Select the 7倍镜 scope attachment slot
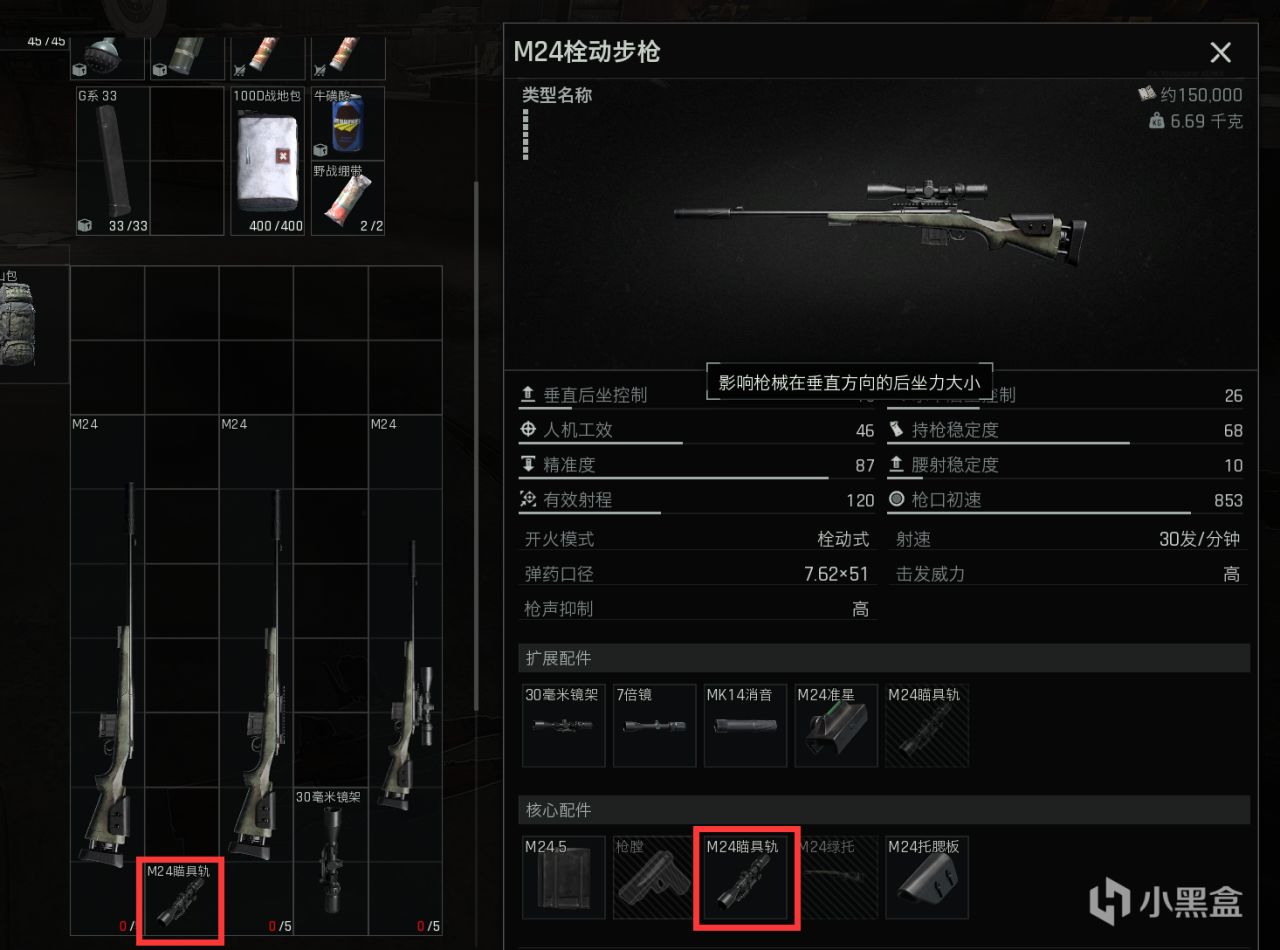The height and width of the screenshot is (950, 1280). click(654, 725)
